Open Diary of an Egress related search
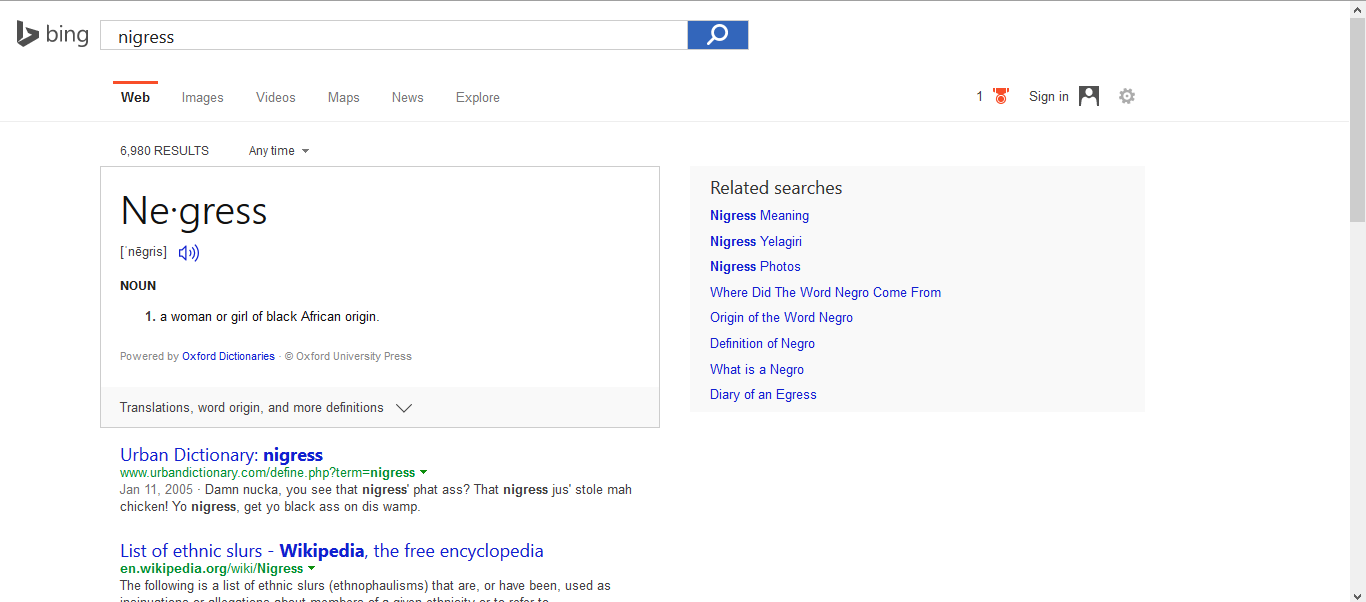Viewport: 1366px width, 602px height. click(x=764, y=394)
